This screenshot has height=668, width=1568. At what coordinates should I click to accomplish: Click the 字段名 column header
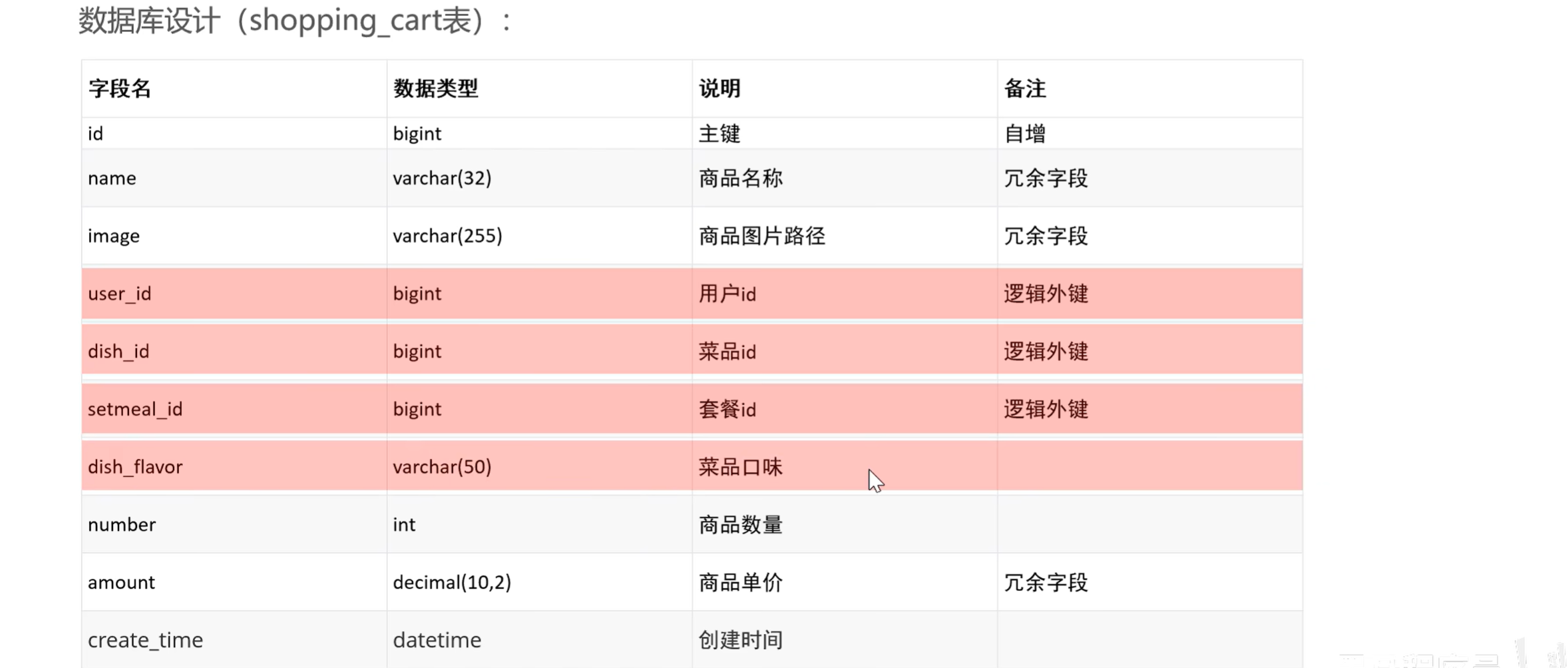click(234, 89)
